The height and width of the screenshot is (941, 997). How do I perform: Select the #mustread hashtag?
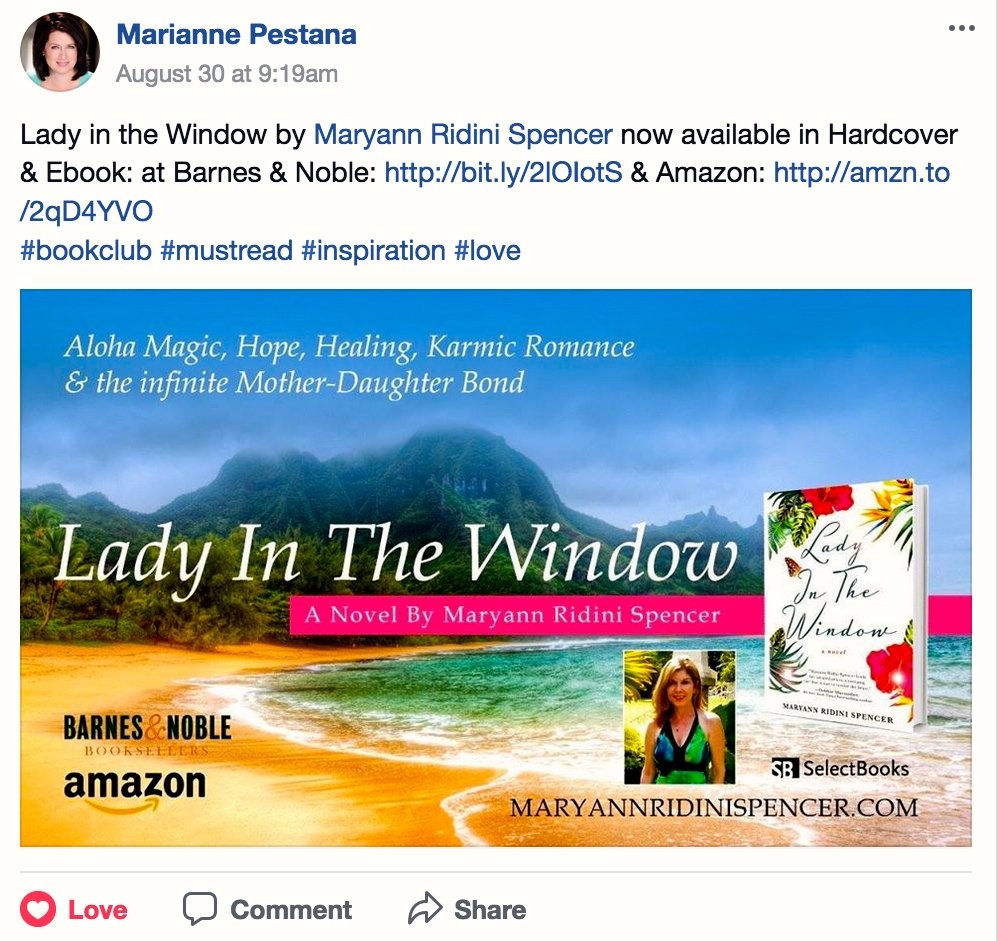tap(226, 251)
